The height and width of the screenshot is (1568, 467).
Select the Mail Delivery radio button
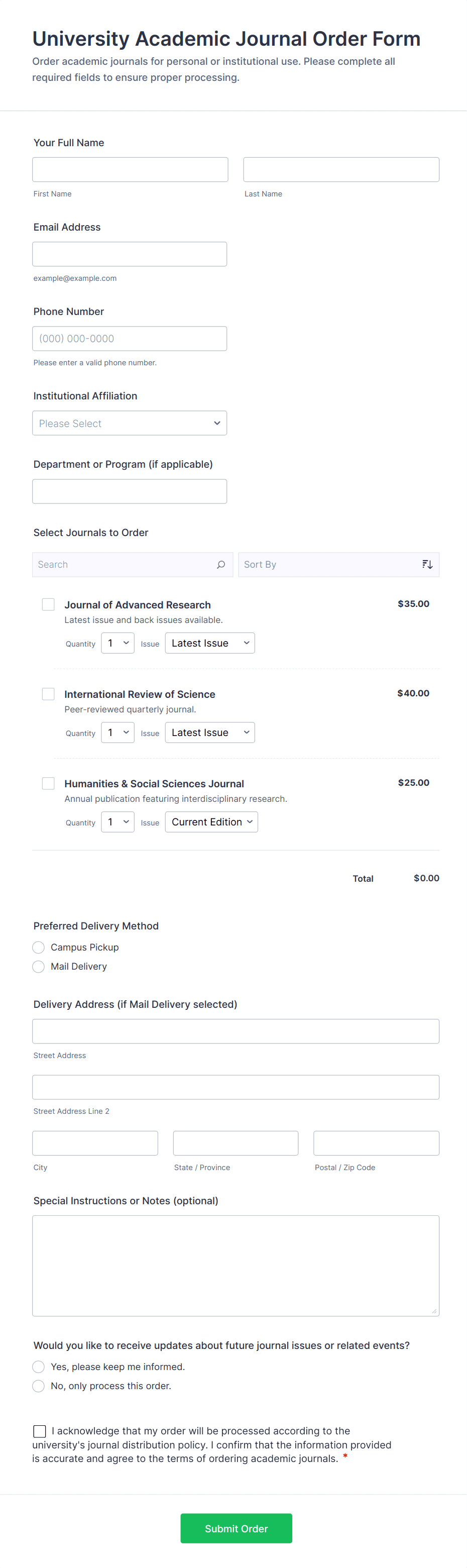click(x=39, y=967)
